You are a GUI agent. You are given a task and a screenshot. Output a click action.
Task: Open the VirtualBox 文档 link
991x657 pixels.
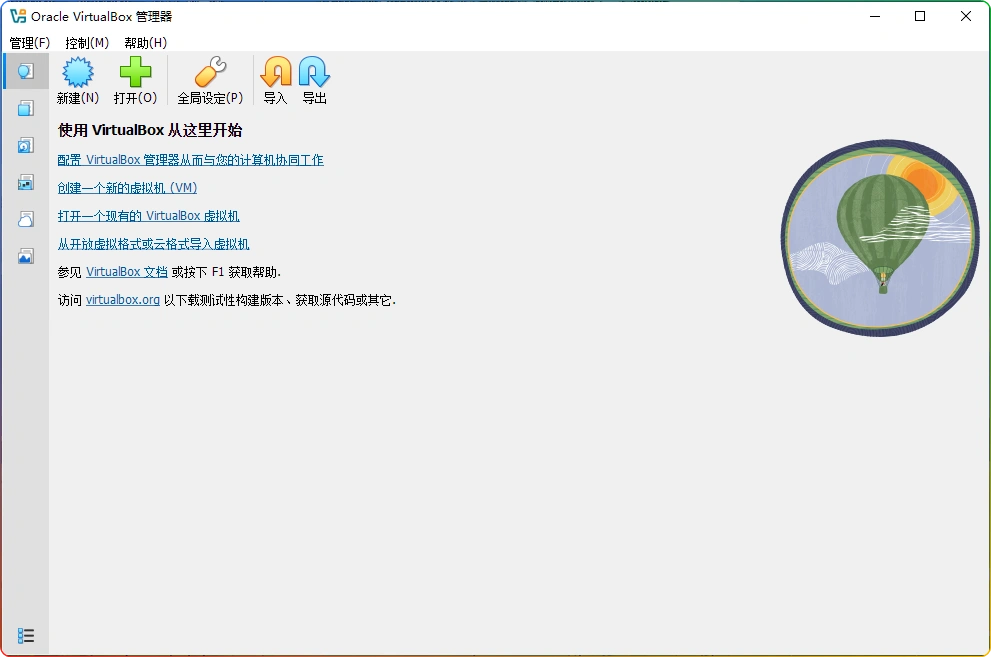click(127, 271)
